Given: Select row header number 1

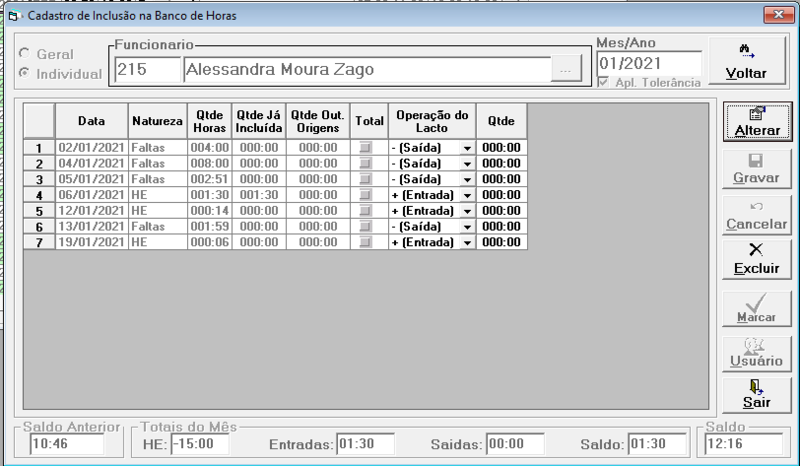Looking at the screenshot, I should click(x=39, y=148).
